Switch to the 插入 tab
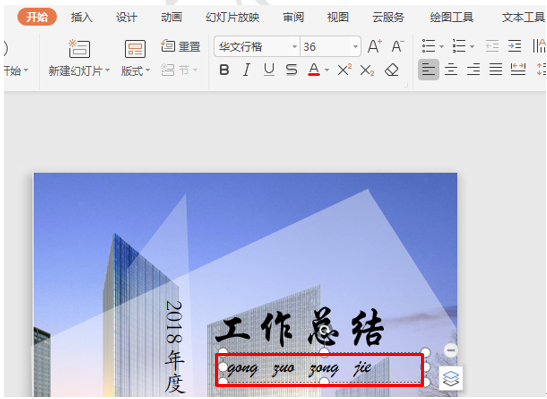This screenshot has height=399, width=547. [x=82, y=17]
